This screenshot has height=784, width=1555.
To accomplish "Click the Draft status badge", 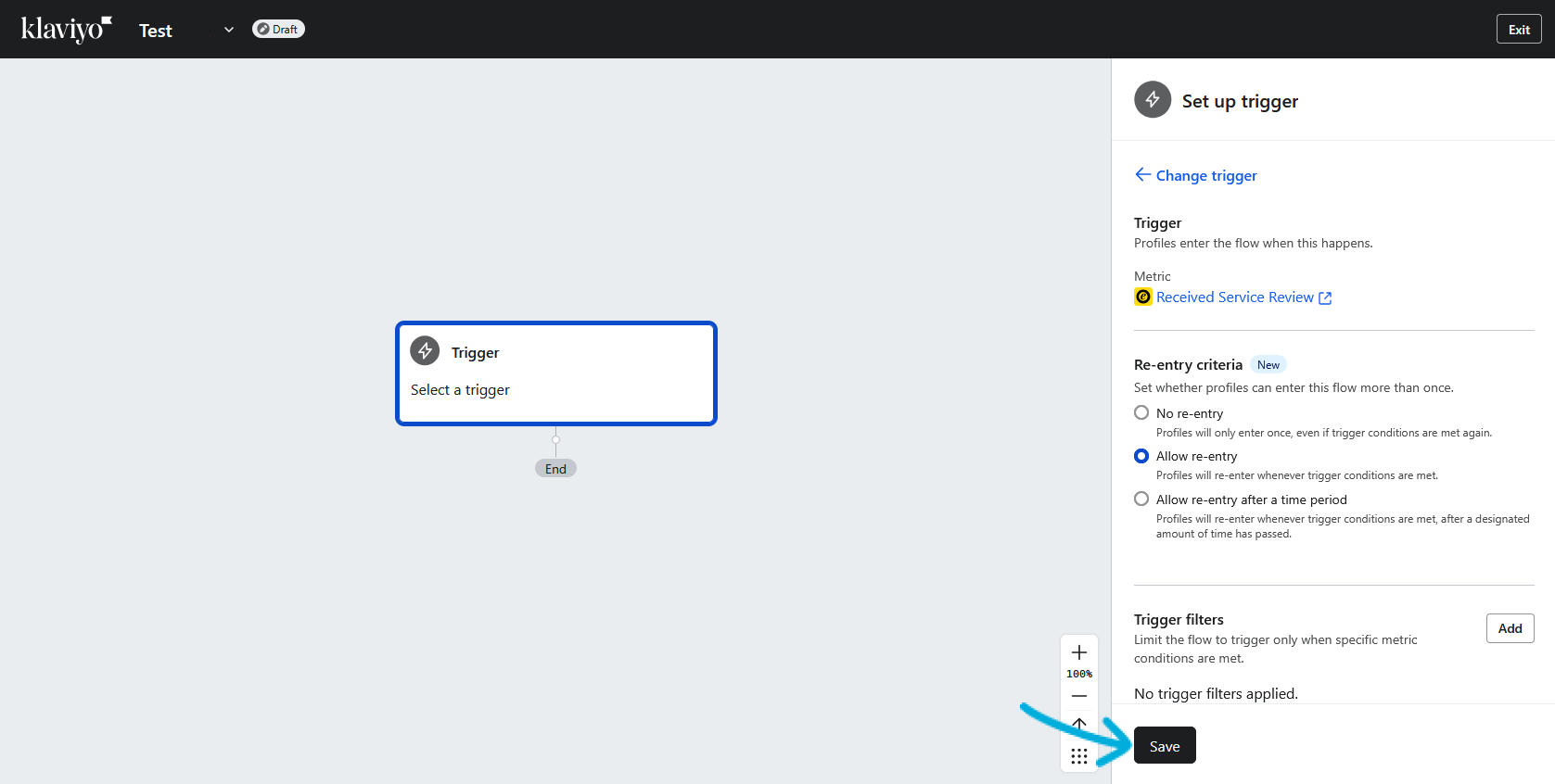I will pos(278,30).
